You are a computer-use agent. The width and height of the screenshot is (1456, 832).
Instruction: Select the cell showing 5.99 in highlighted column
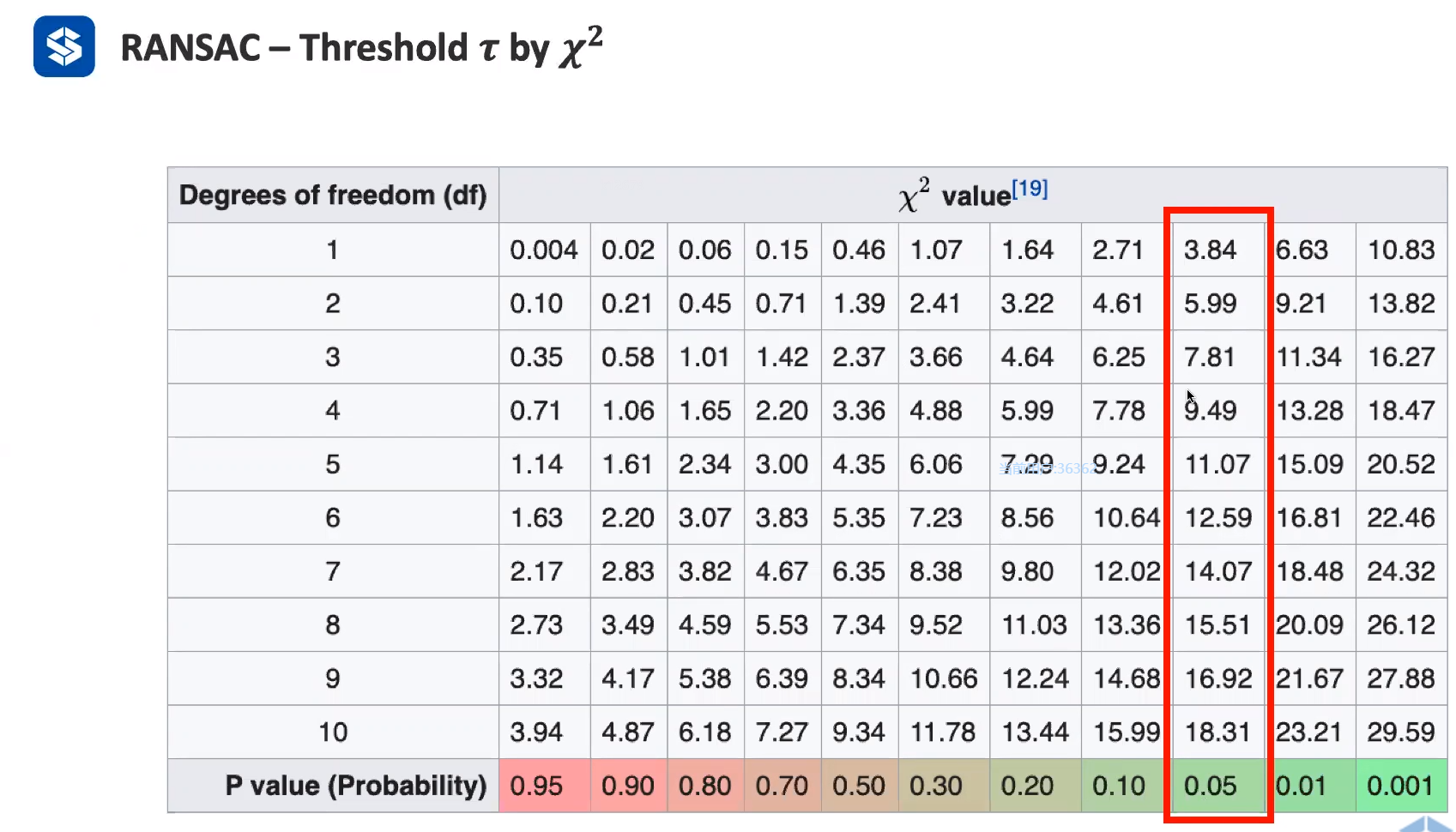point(1218,303)
